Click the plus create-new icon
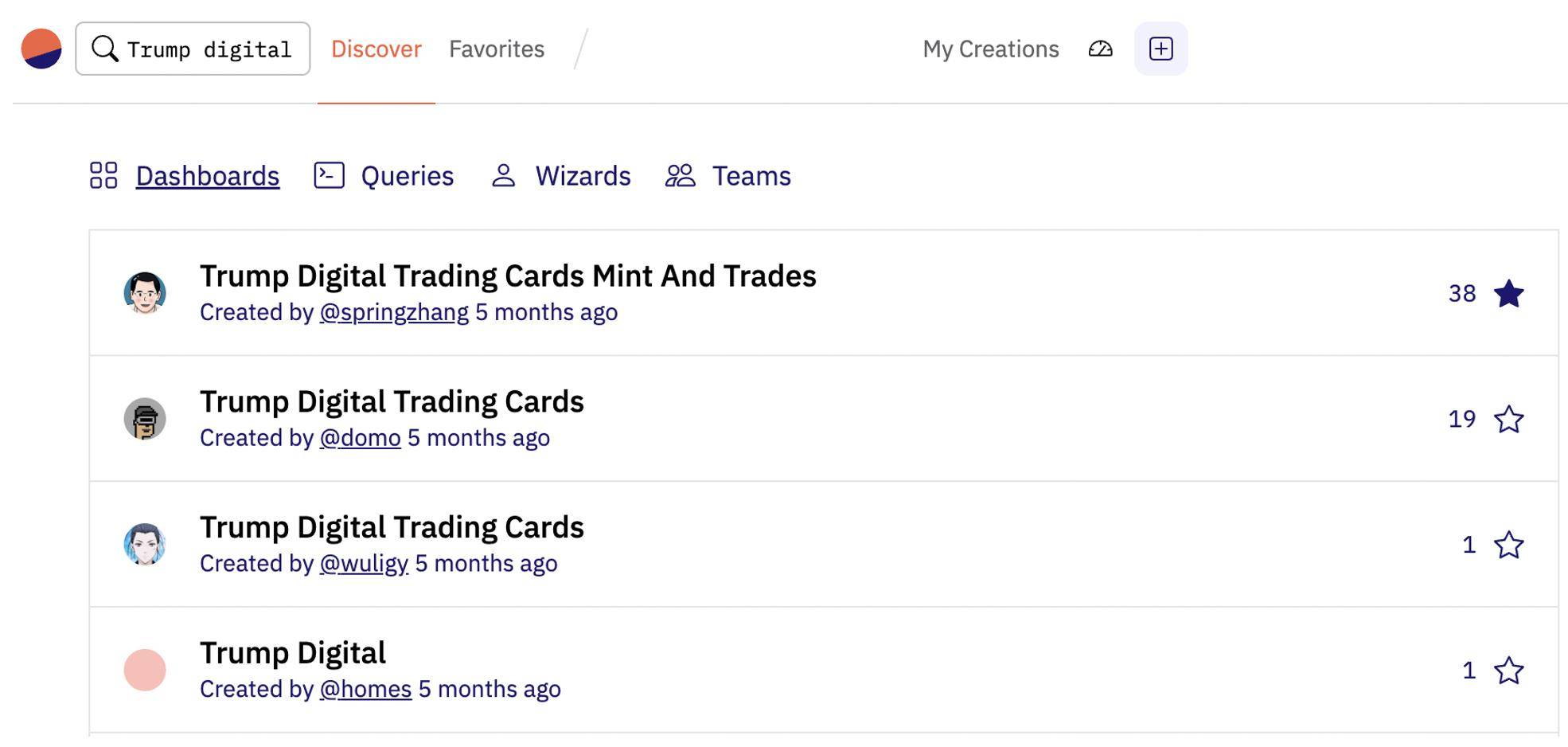Image resolution: width=1568 pixels, height=747 pixels. coord(1160,49)
